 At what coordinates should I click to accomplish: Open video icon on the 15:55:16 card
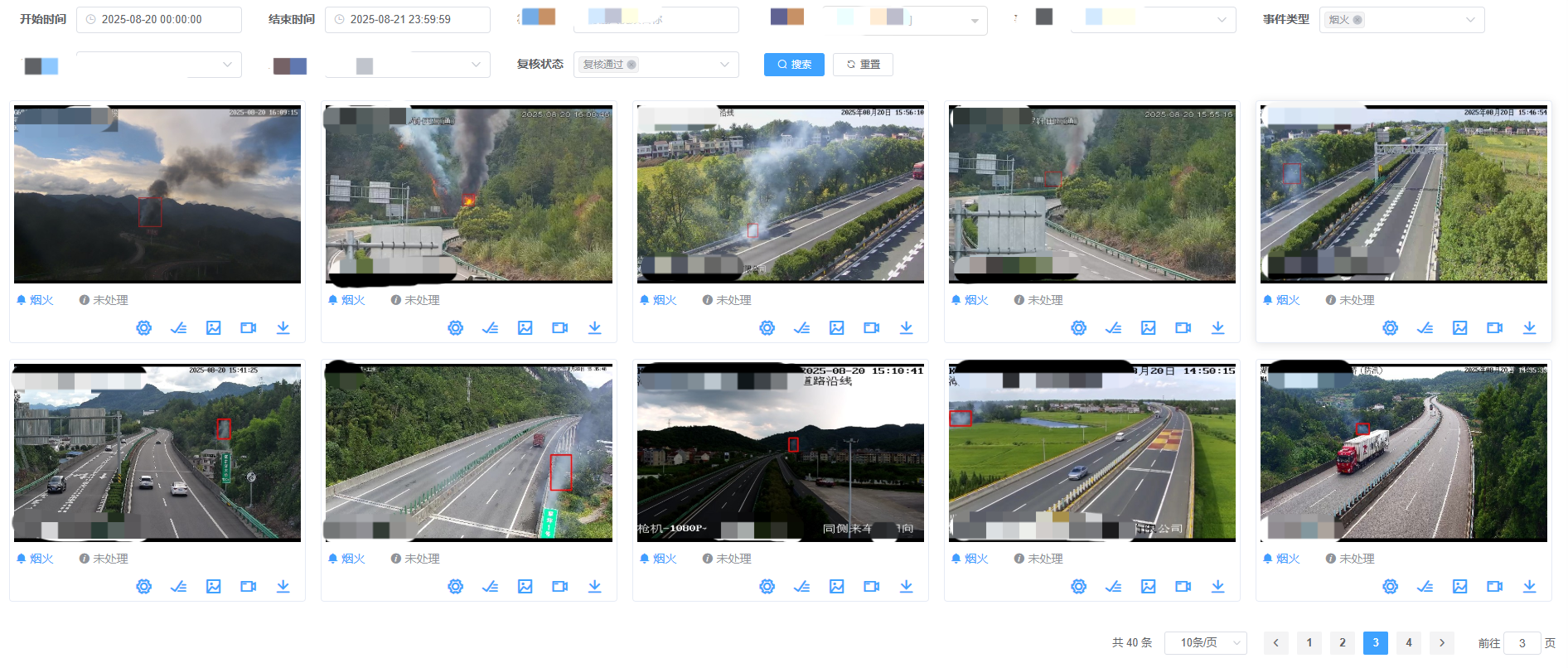click(x=1183, y=328)
